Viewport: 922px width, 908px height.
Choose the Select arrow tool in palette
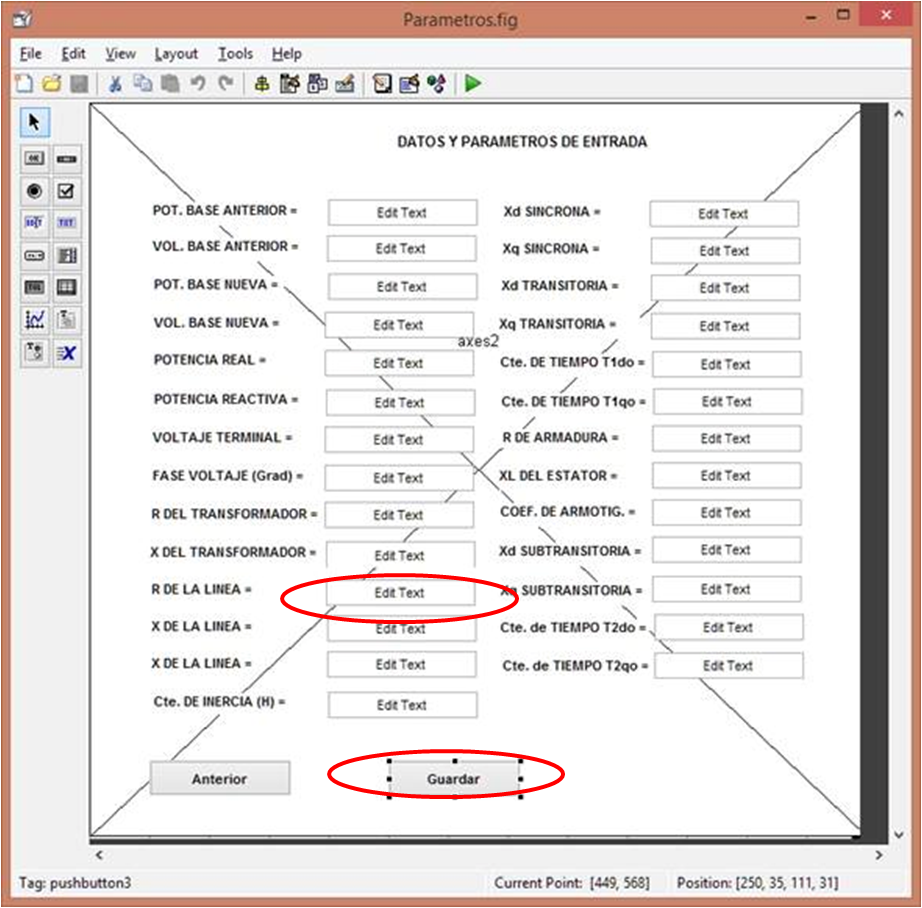coord(35,122)
